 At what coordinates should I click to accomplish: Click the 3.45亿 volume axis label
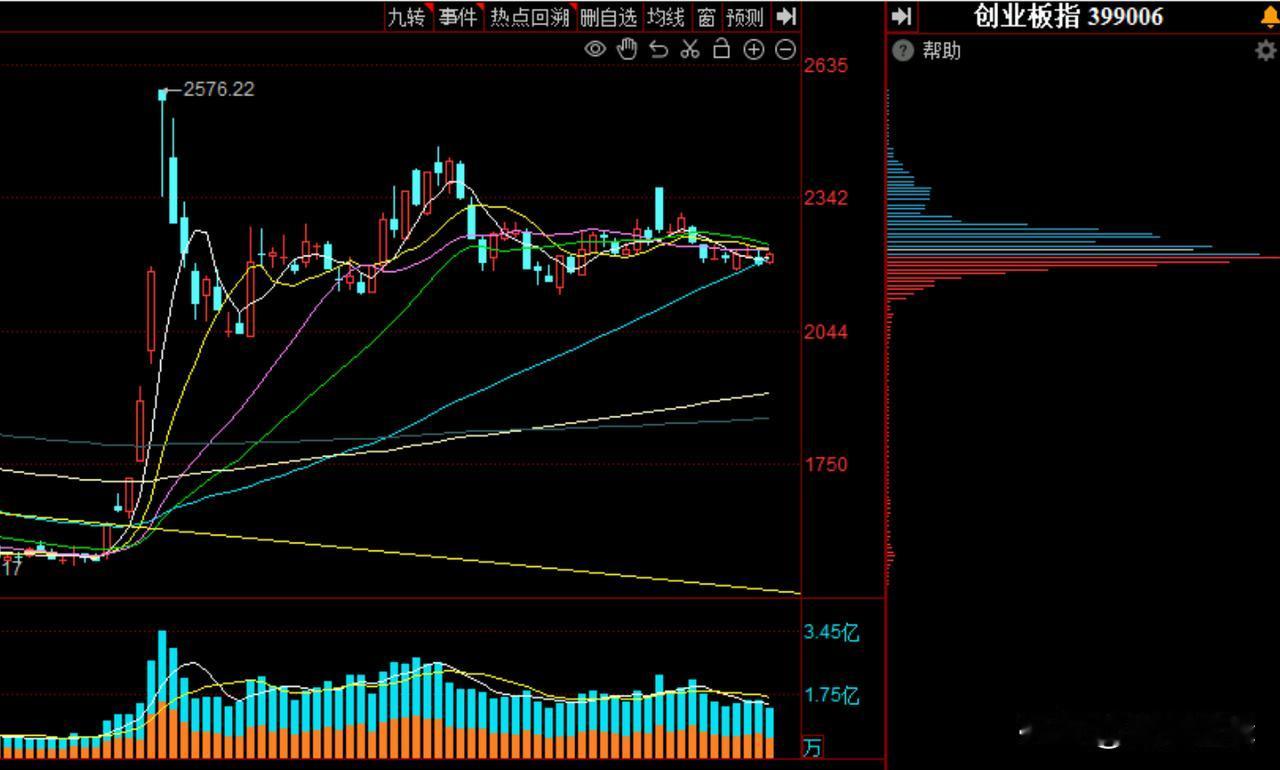pos(831,632)
